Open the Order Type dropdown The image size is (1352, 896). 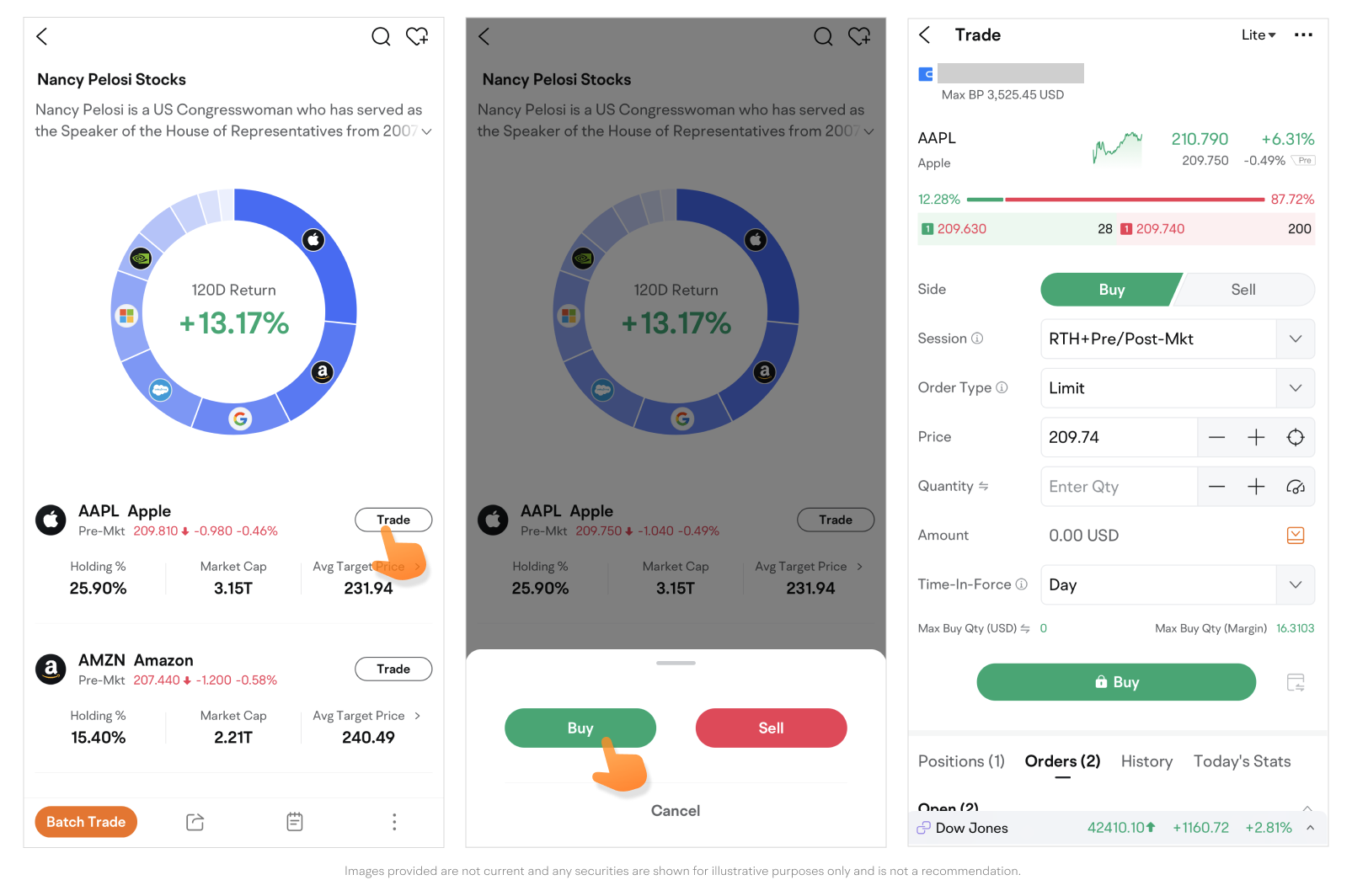[x=1177, y=388]
